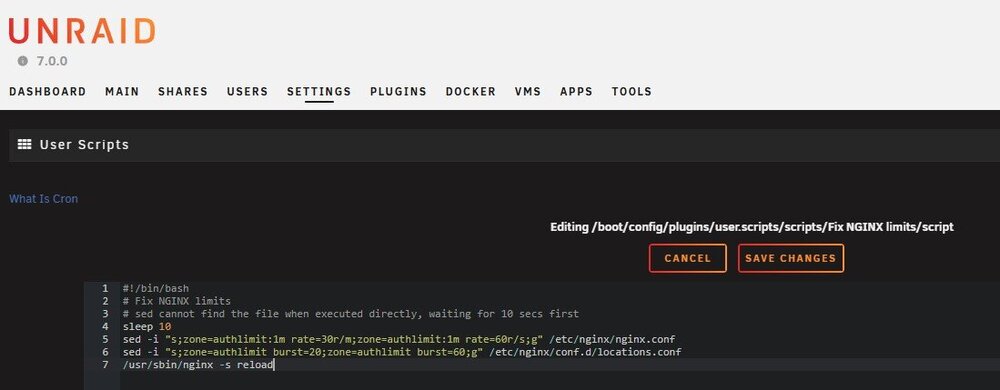Click the User Scripts heading text
The image size is (1000, 390).
84,145
